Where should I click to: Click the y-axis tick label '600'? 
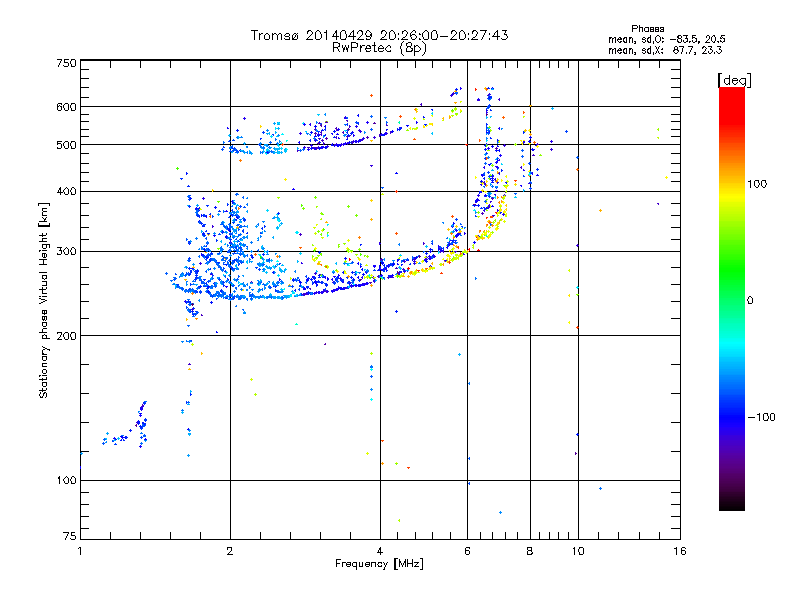[x=66, y=107]
